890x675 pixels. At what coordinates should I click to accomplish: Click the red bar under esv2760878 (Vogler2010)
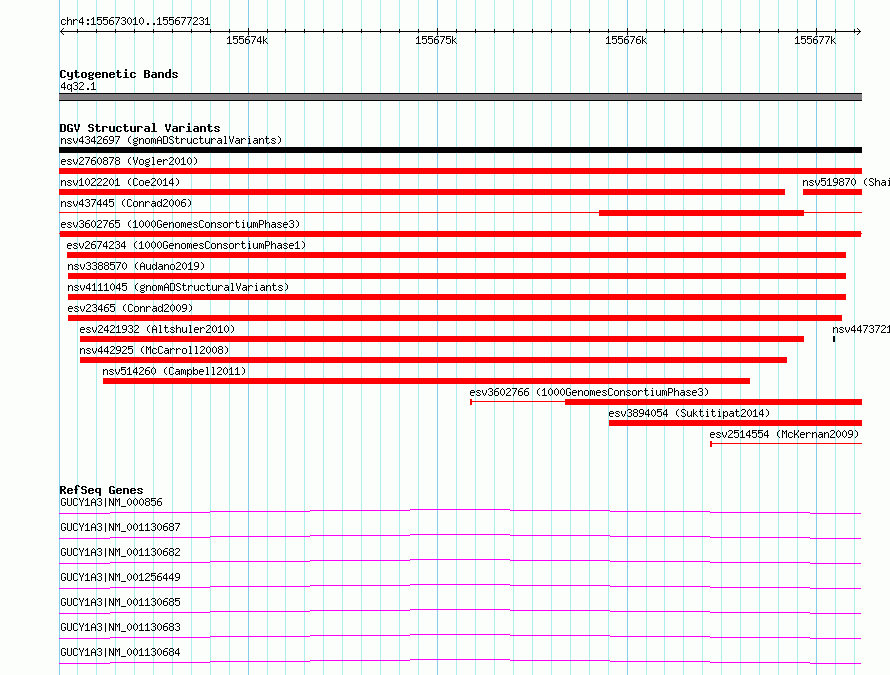click(460, 171)
